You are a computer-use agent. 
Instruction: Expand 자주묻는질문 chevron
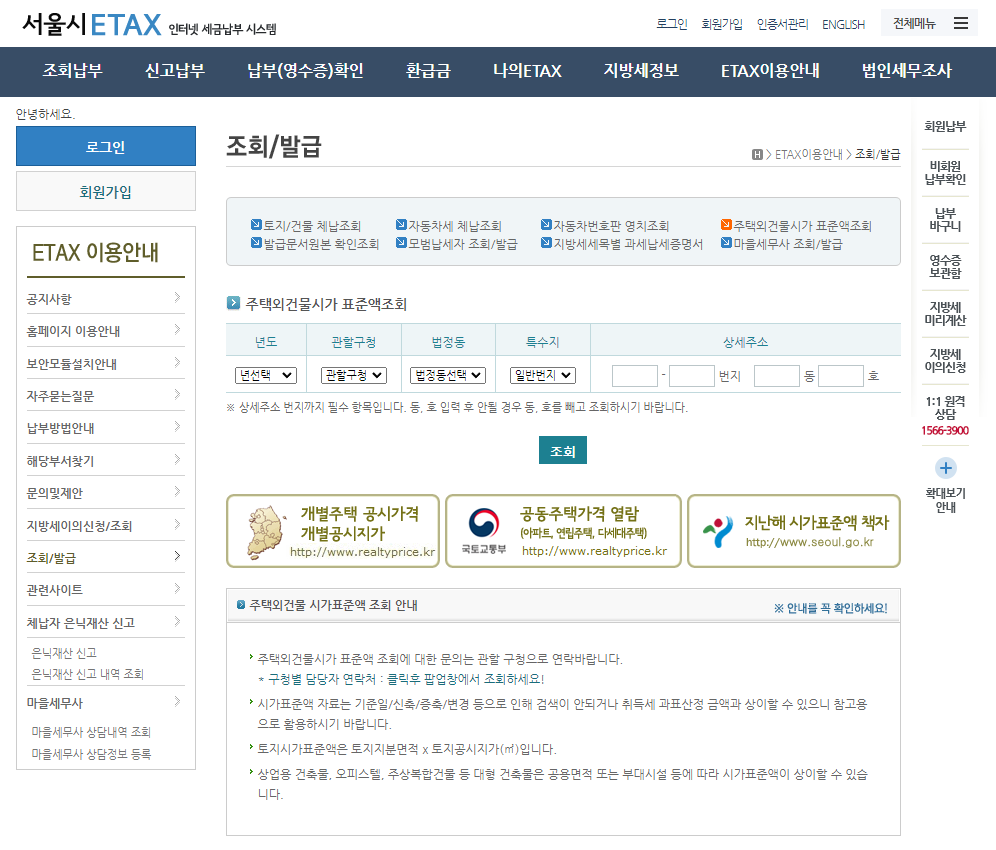coord(177,394)
